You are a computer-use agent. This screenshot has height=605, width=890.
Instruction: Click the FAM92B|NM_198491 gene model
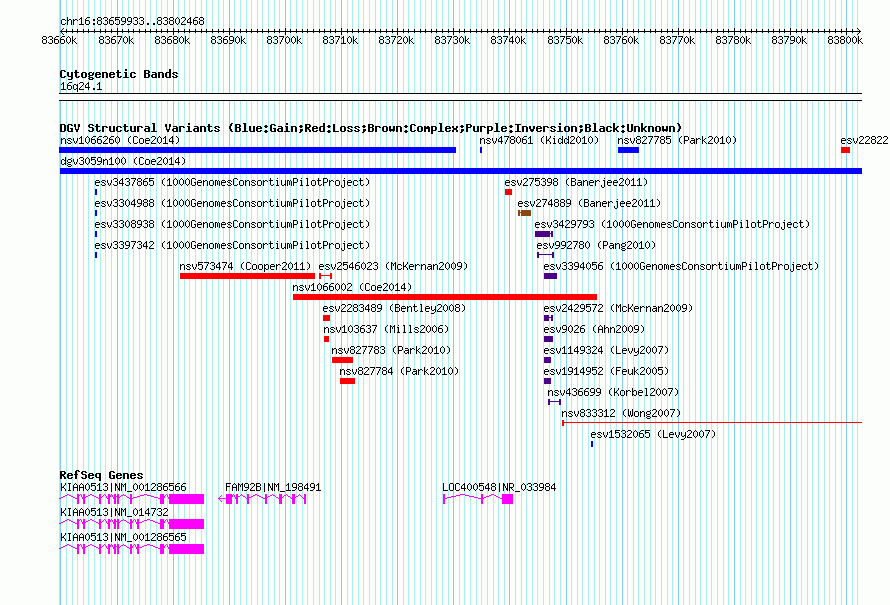click(262, 499)
